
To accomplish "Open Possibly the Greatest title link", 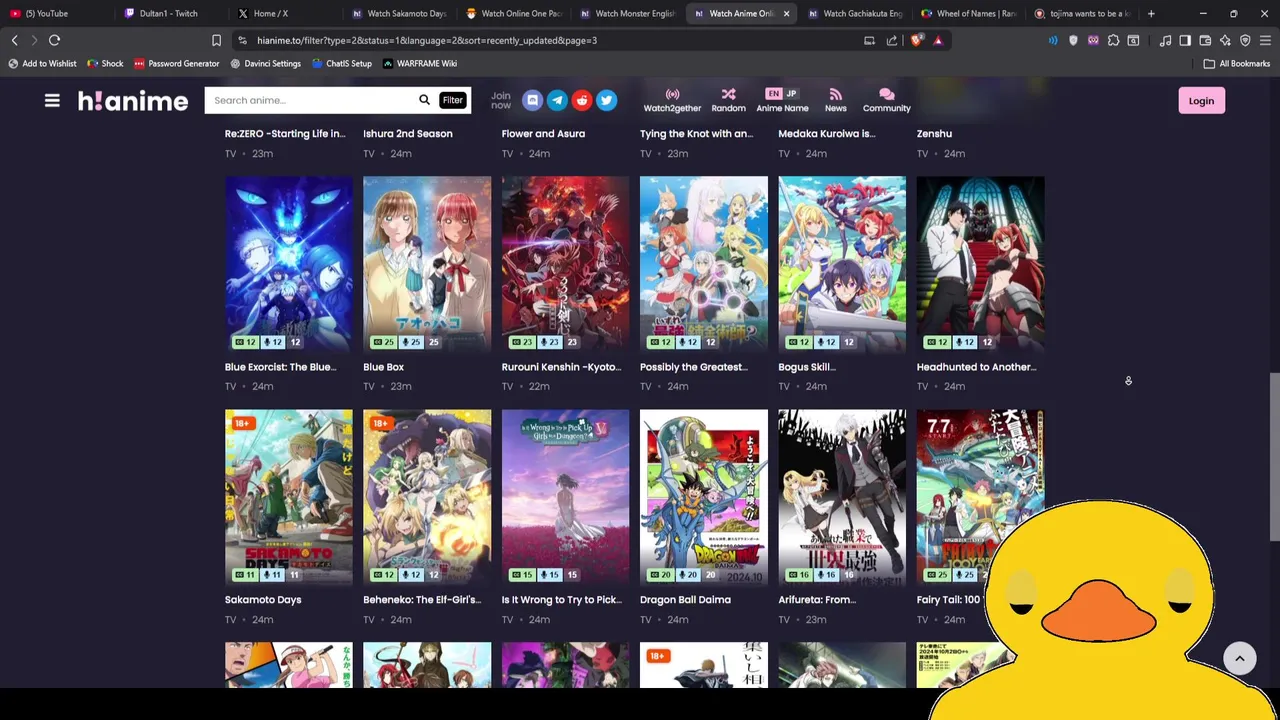I will tap(694, 367).
